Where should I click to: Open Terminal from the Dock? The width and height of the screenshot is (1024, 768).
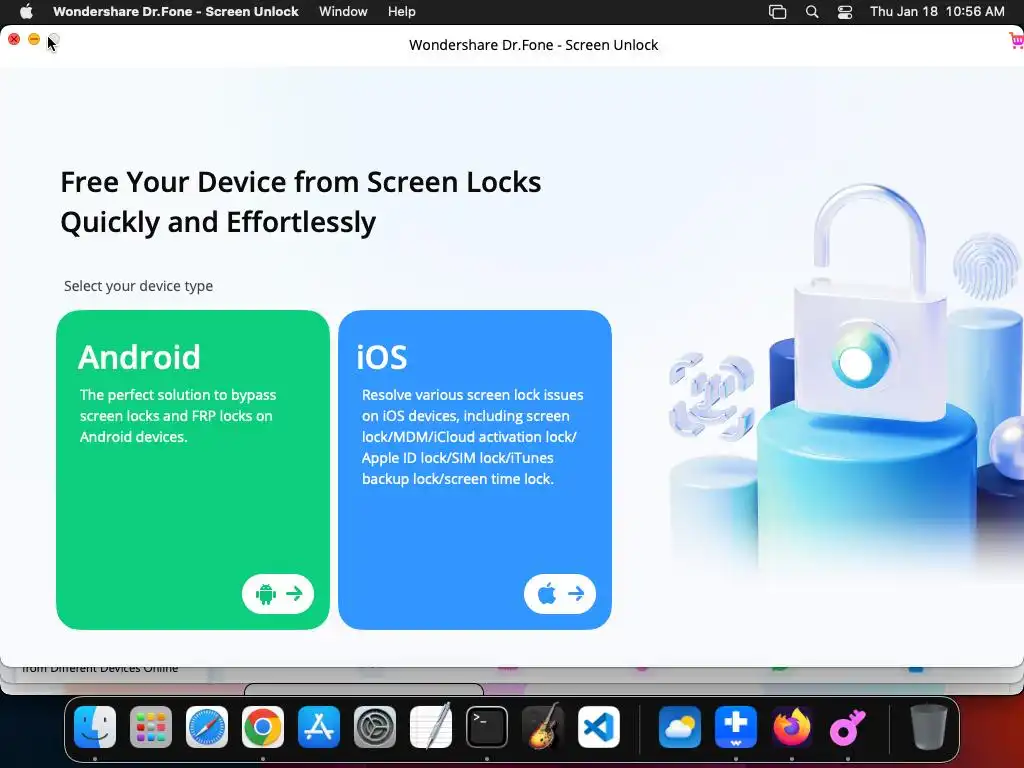(x=487, y=727)
